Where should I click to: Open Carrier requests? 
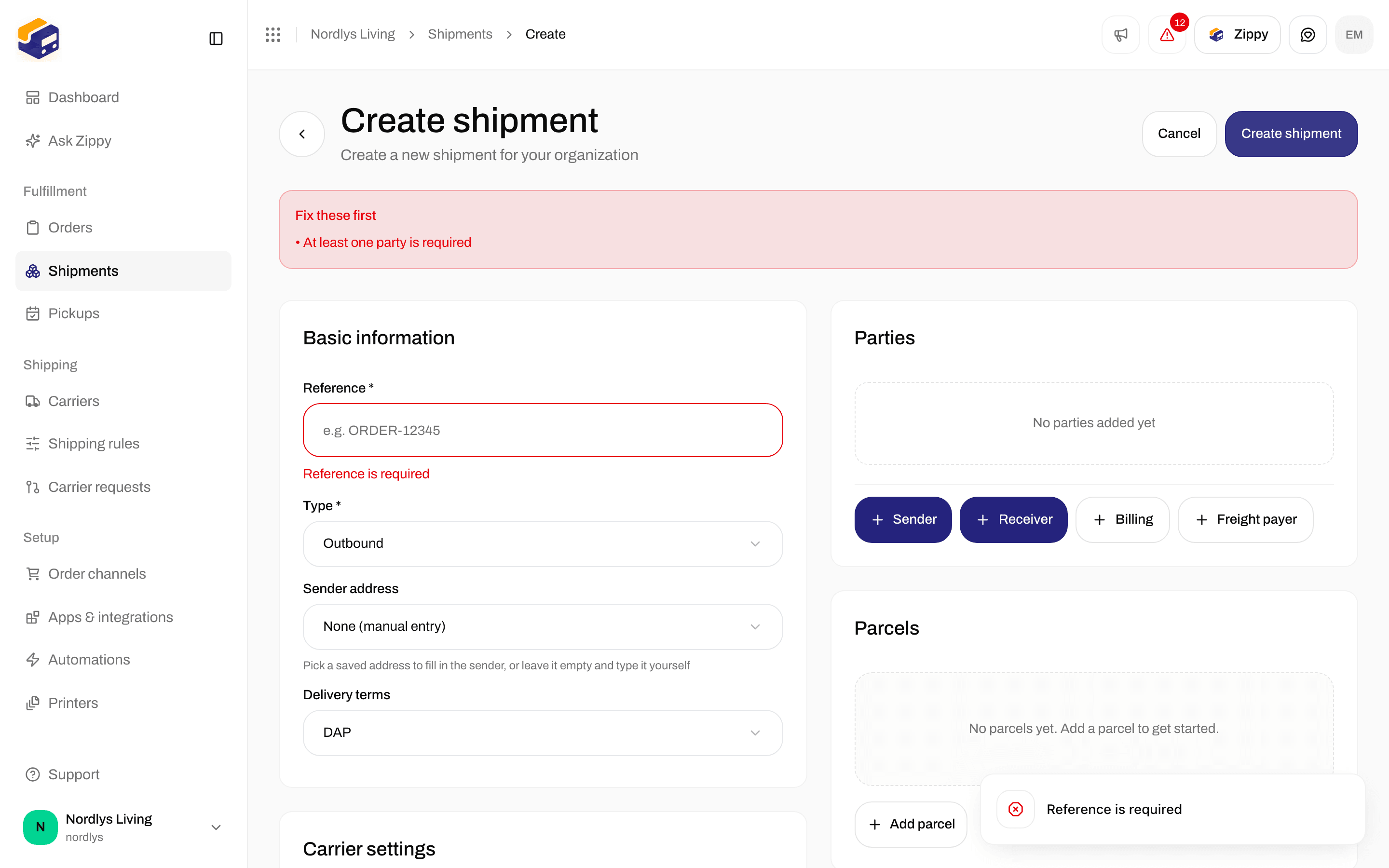coord(123,487)
